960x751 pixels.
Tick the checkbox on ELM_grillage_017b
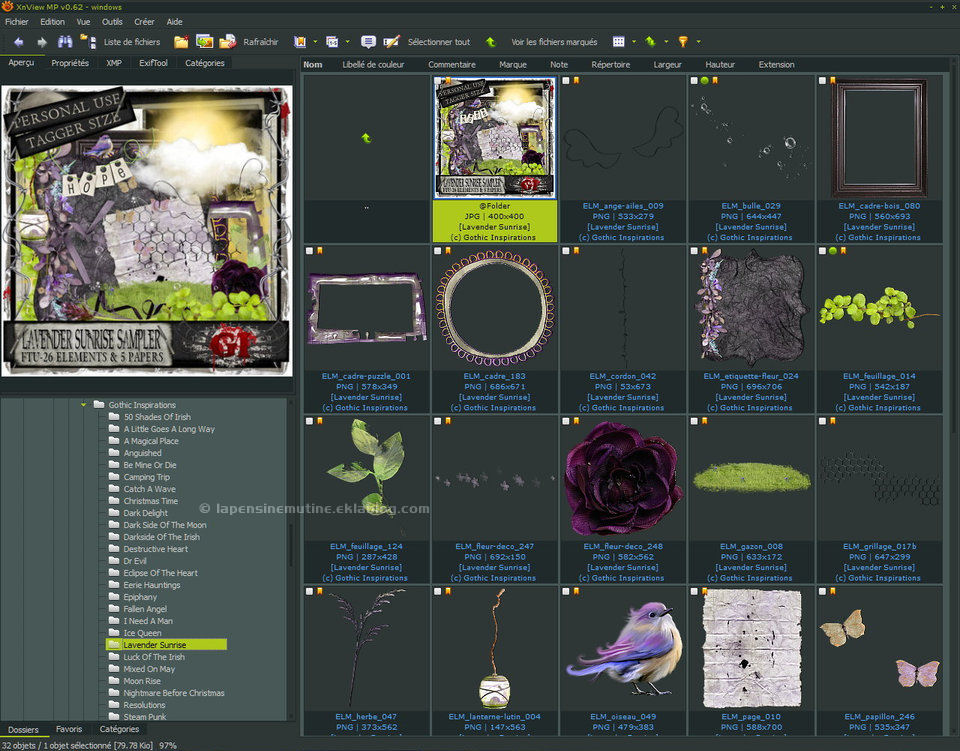click(x=823, y=420)
